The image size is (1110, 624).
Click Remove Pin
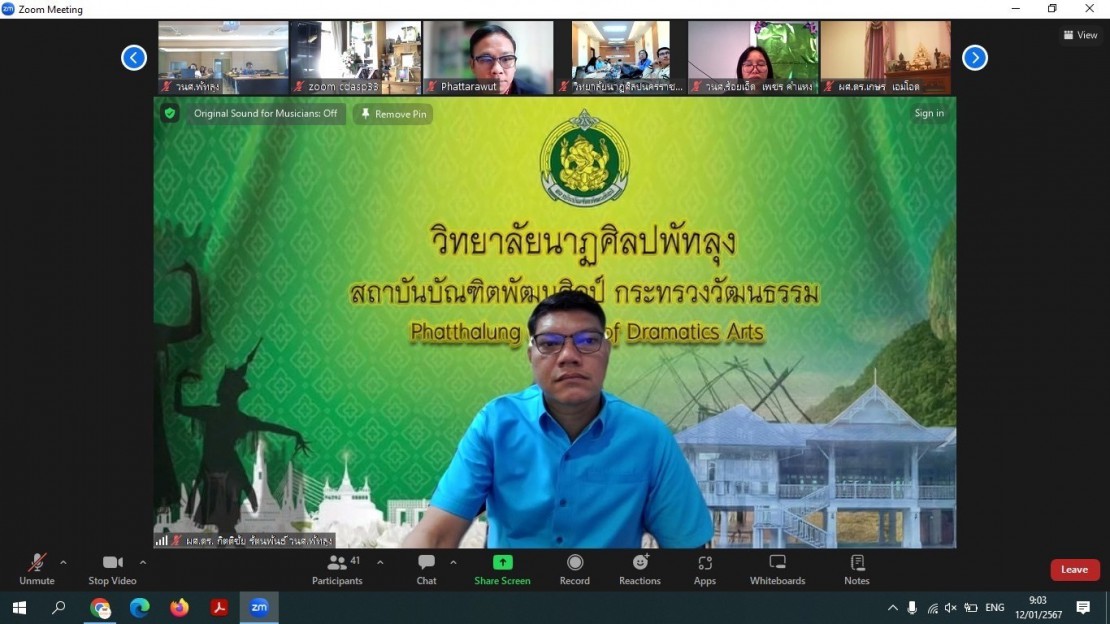pos(393,114)
